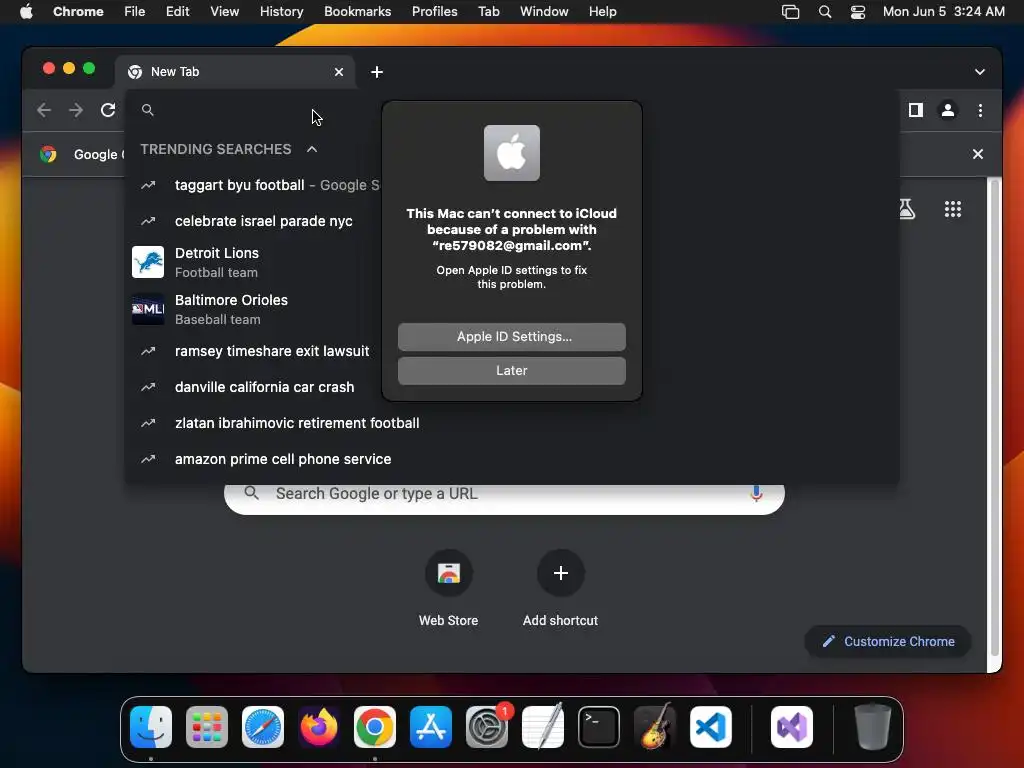Open TextEdit from the Dock
Screen dimensions: 1024x768
coord(543,727)
